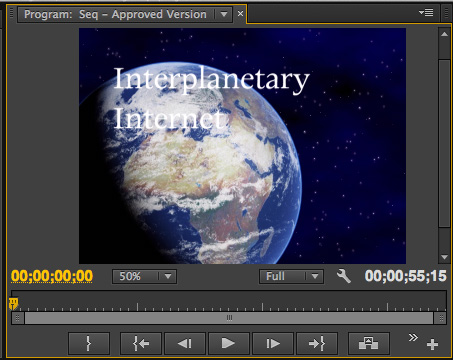Step back one frame
This screenshot has height=360, width=453.
185,343
